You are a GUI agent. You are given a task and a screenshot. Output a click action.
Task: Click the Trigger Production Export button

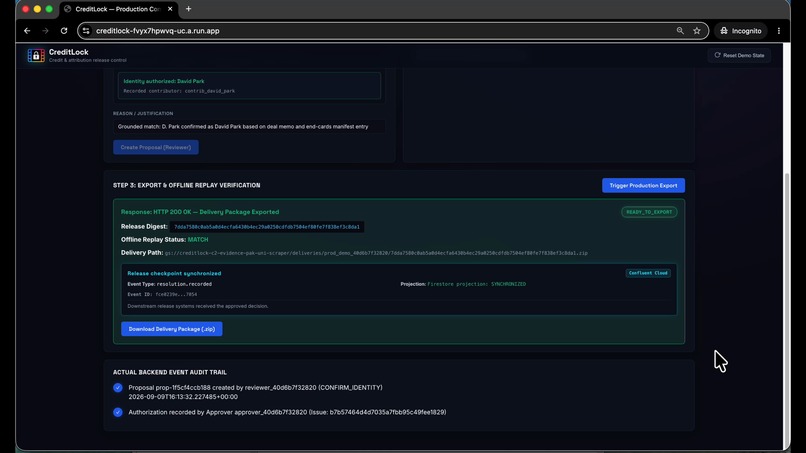[643, 185]
